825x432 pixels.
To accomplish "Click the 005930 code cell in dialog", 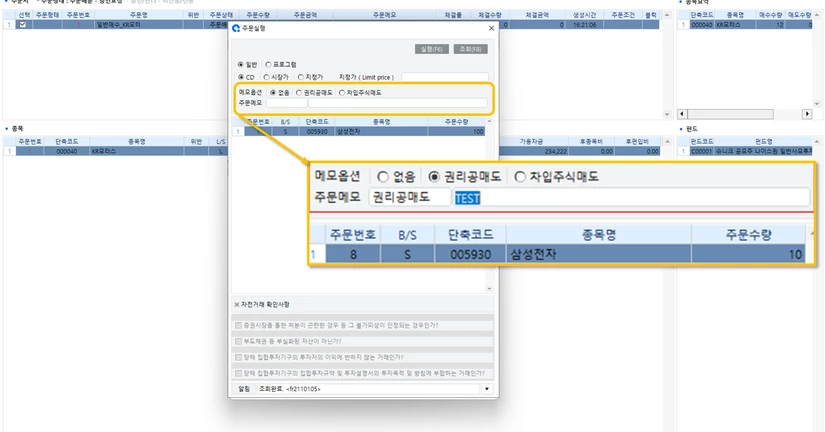I will 317,132.
